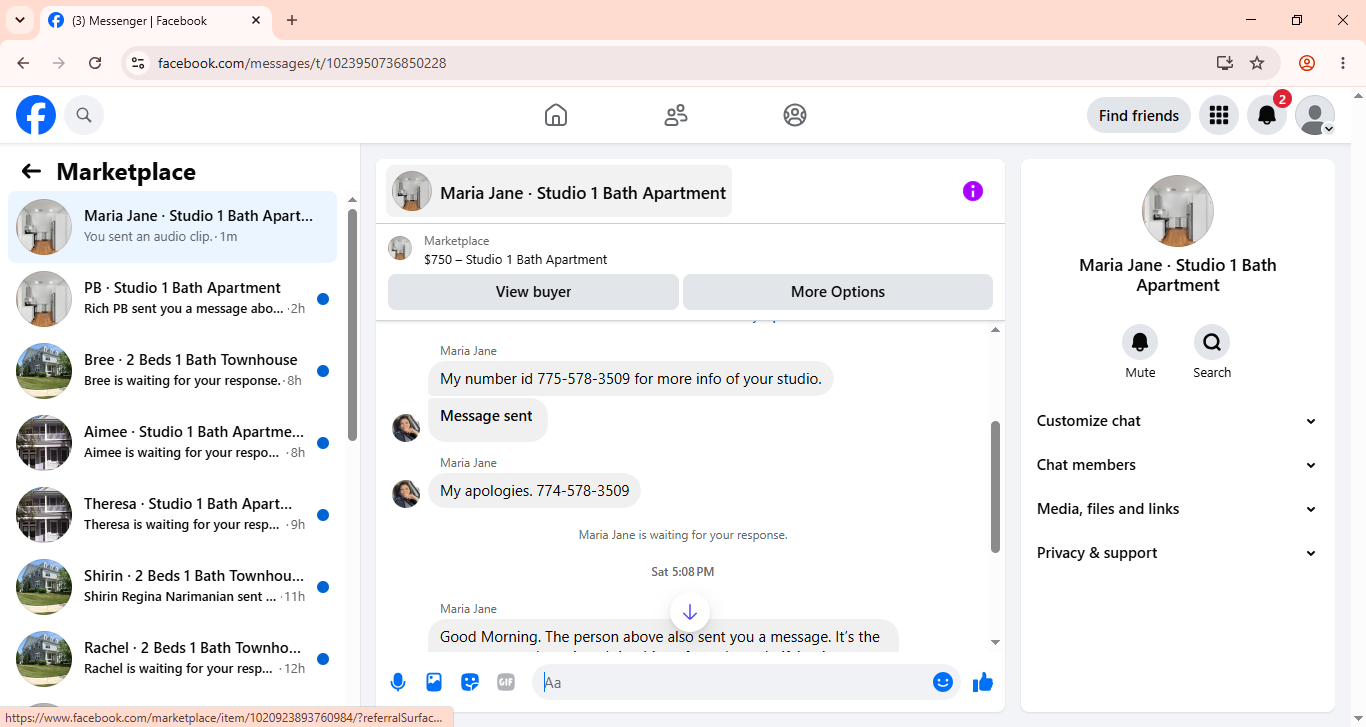The width and height of the screenshot is (1366, 727).
Task: Go back using the Marketplace back arrow
Action: point(31,171)
